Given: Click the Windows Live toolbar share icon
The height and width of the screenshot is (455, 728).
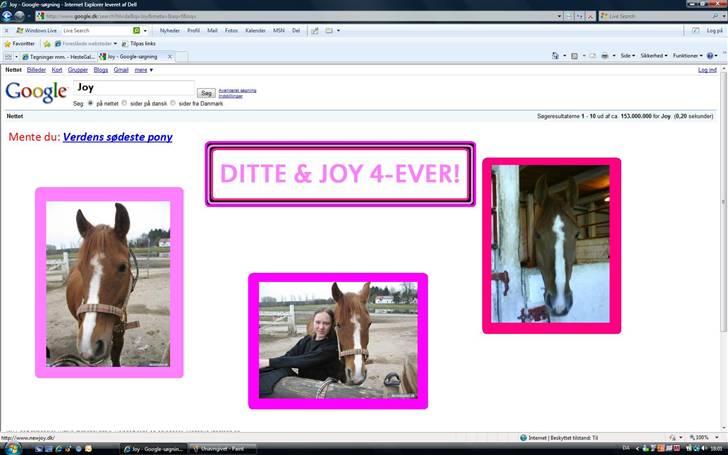Looking at the screenshot, I should (315, 31).
